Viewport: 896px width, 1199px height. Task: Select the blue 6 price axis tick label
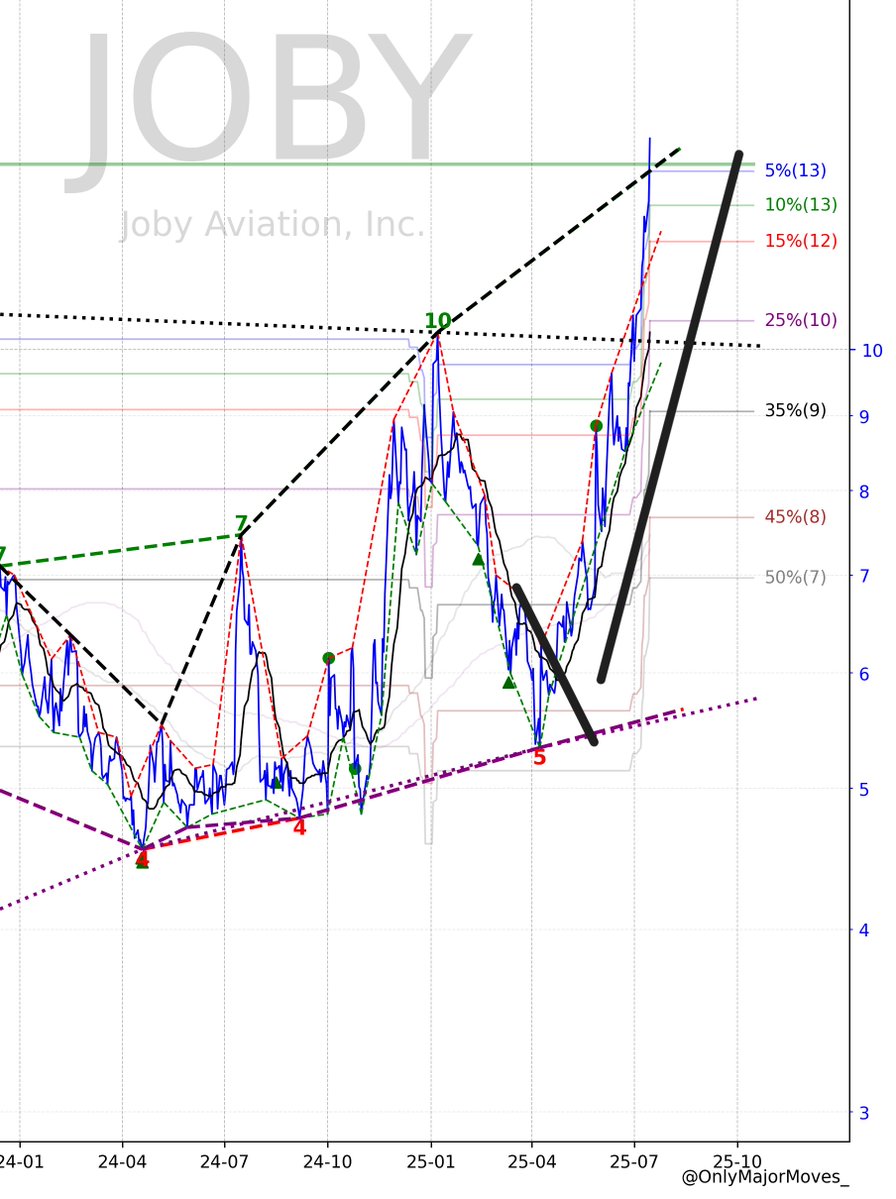pos(864,674)
